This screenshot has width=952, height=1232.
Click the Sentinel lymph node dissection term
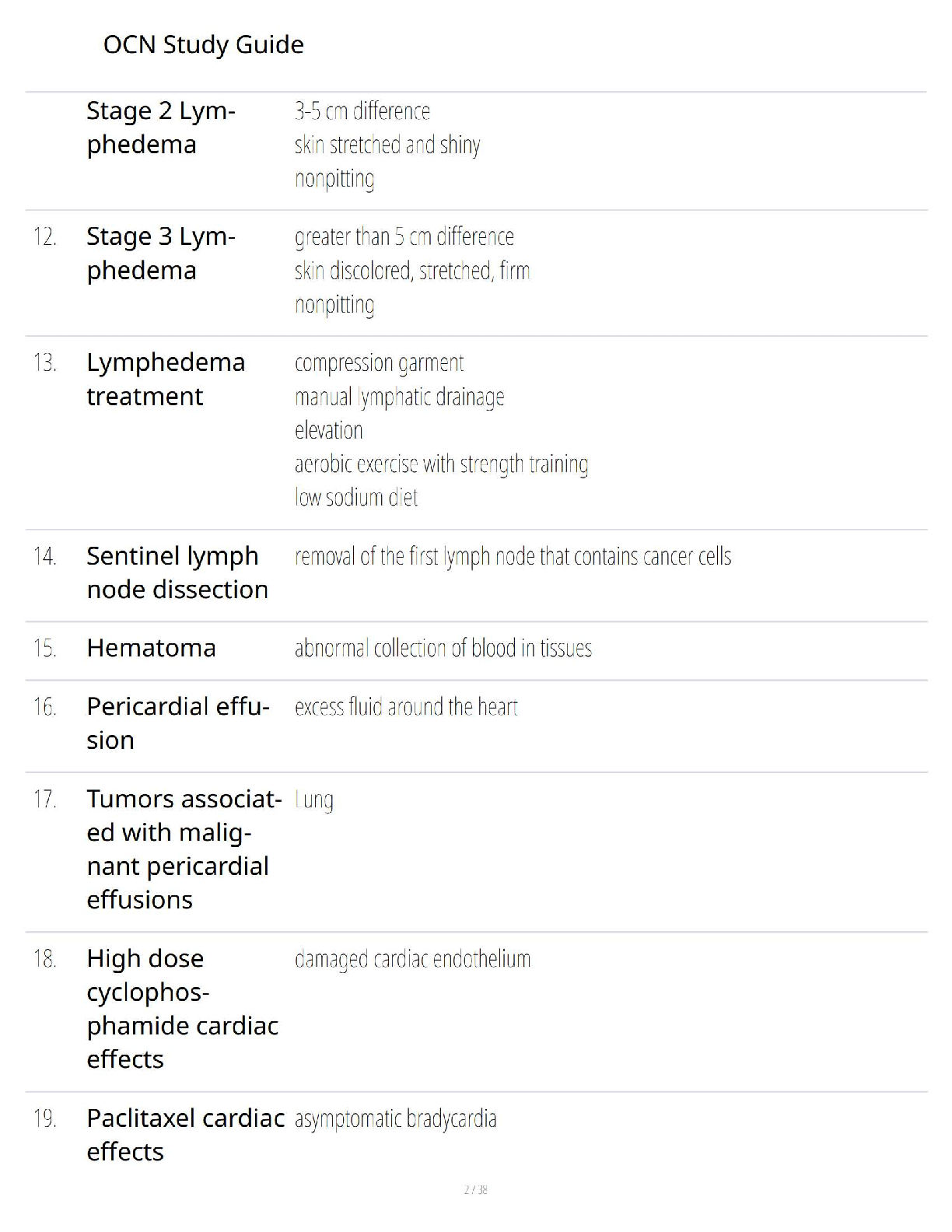(x=177, y=573)
